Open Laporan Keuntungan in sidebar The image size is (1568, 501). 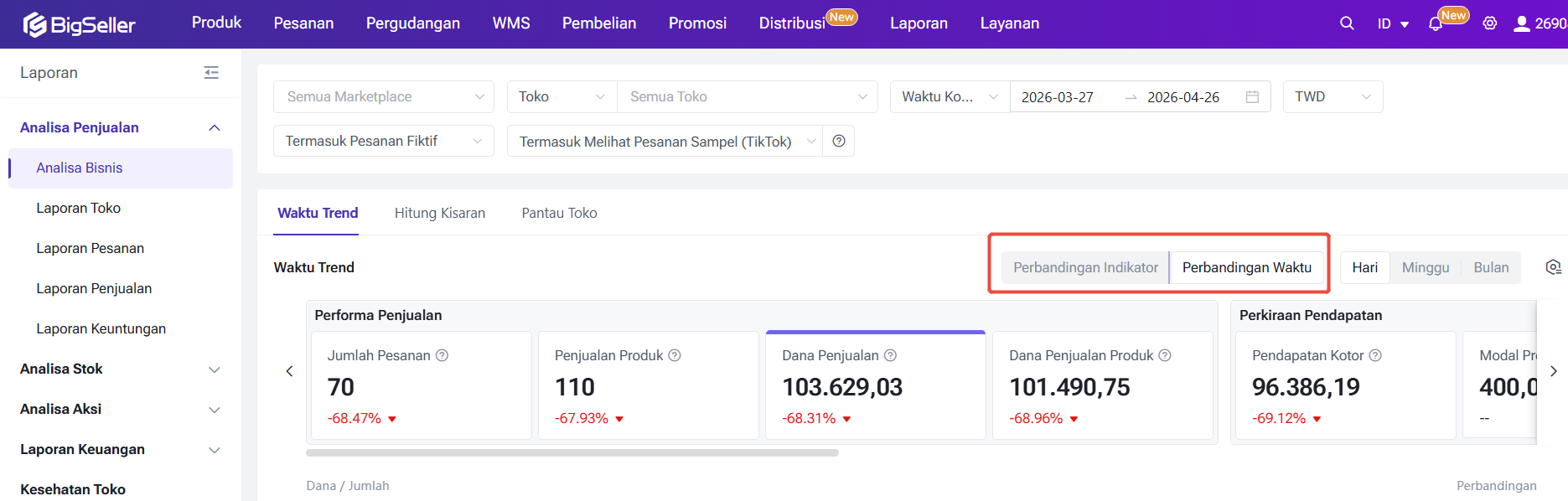[x=101, y=328]
